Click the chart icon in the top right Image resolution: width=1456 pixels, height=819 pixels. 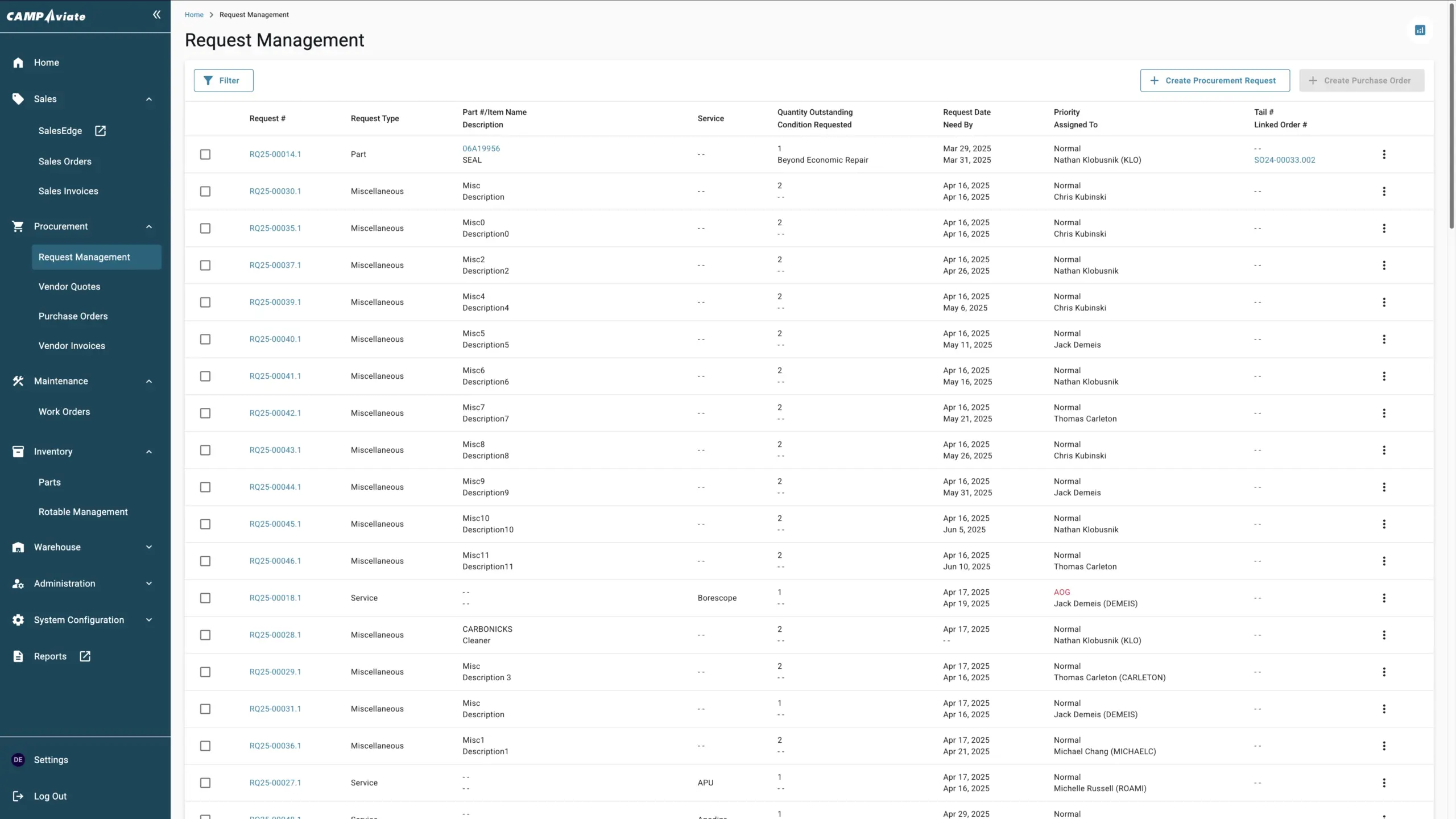[1420, 30]
